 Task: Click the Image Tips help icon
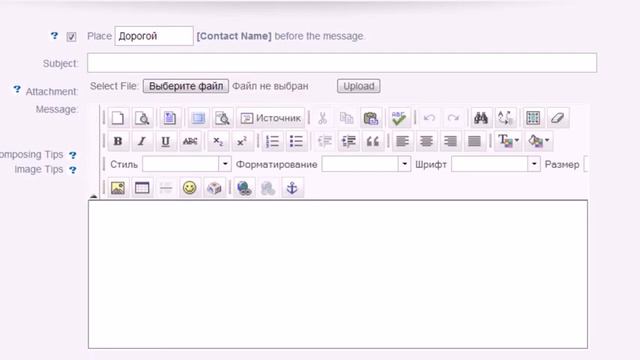tap(73, 170)
